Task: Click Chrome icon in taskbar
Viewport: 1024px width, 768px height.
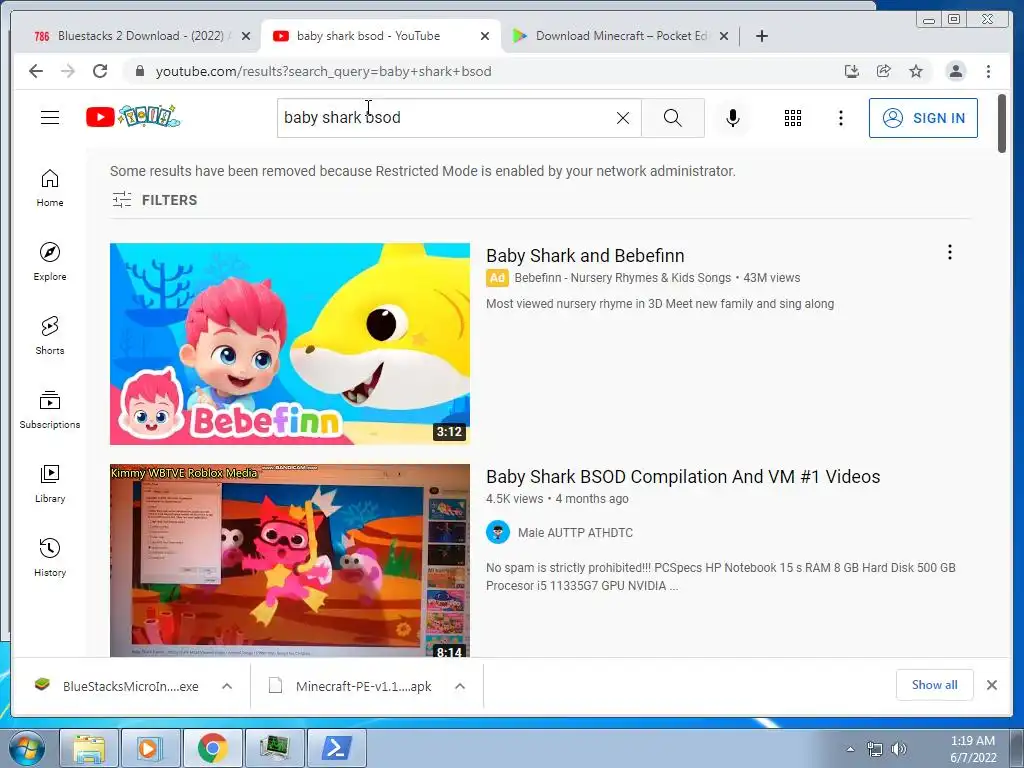Action: point(212,748)
